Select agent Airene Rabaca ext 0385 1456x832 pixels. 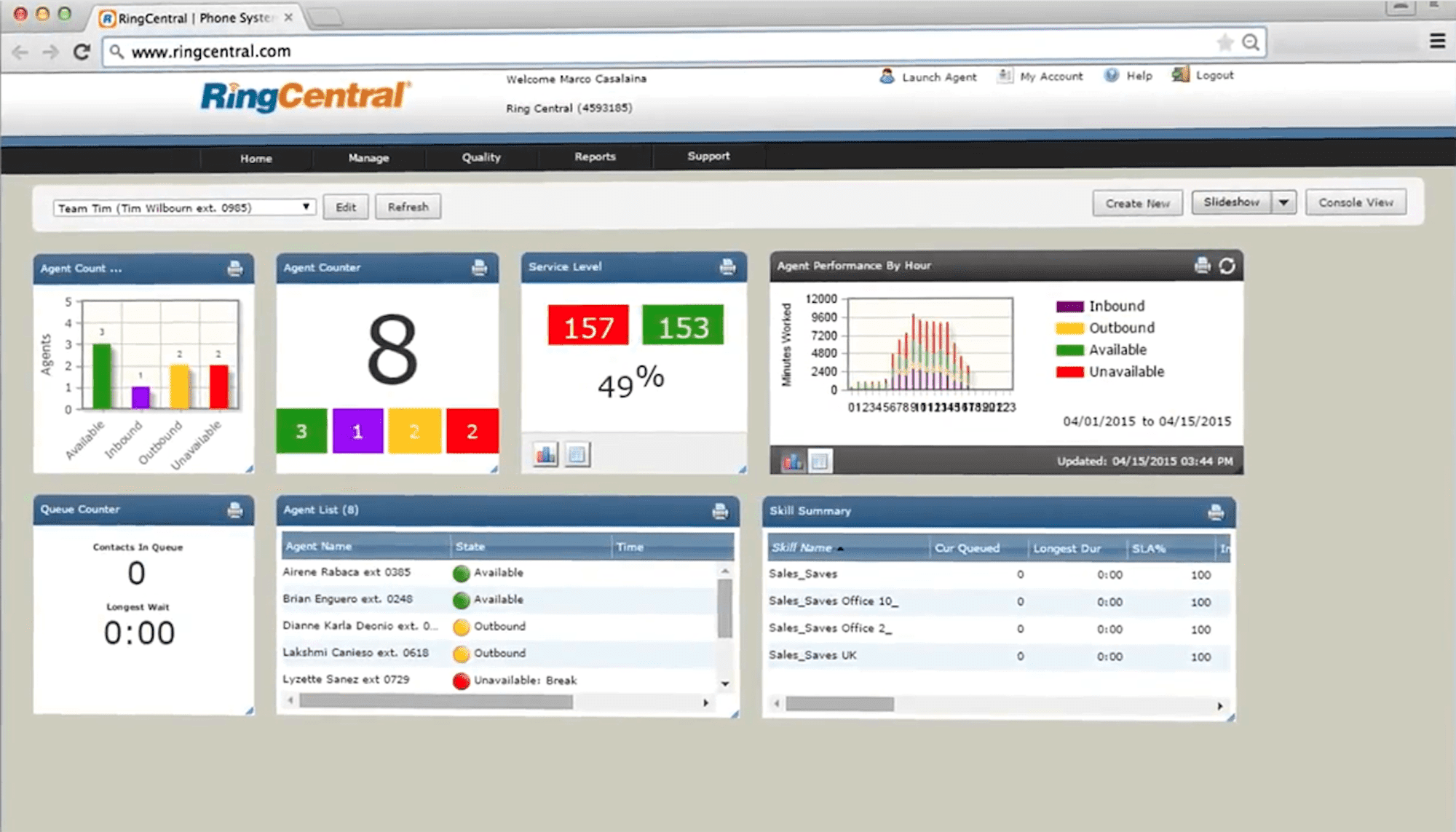[x=499, y=572]
